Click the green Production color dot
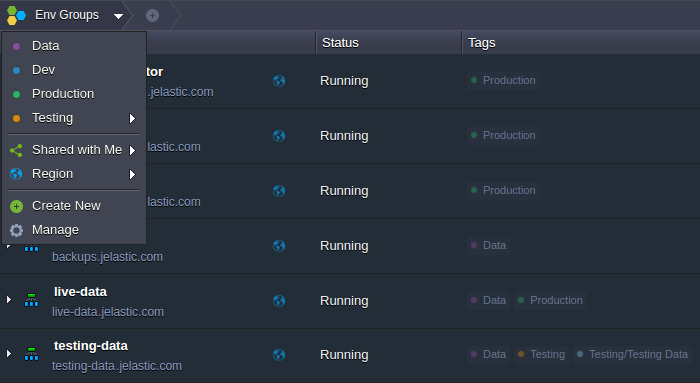This screenshot has width=700, height=383. [17, 95]
